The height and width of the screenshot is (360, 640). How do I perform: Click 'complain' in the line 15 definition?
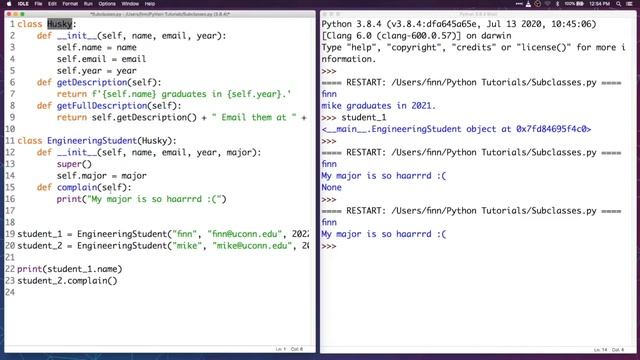point(77,187)
